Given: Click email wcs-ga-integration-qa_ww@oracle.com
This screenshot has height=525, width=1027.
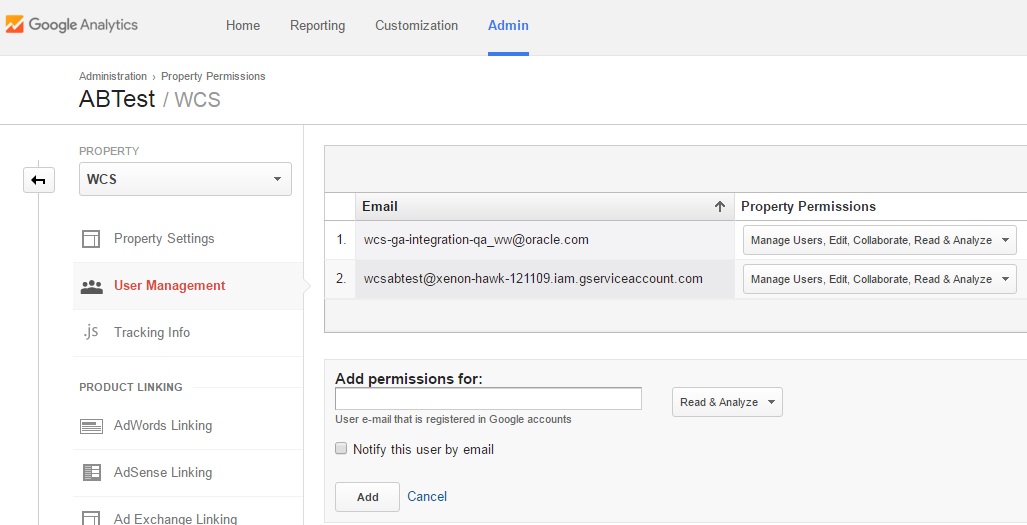Looking at the screenshot, I should [x=476, y=240].
